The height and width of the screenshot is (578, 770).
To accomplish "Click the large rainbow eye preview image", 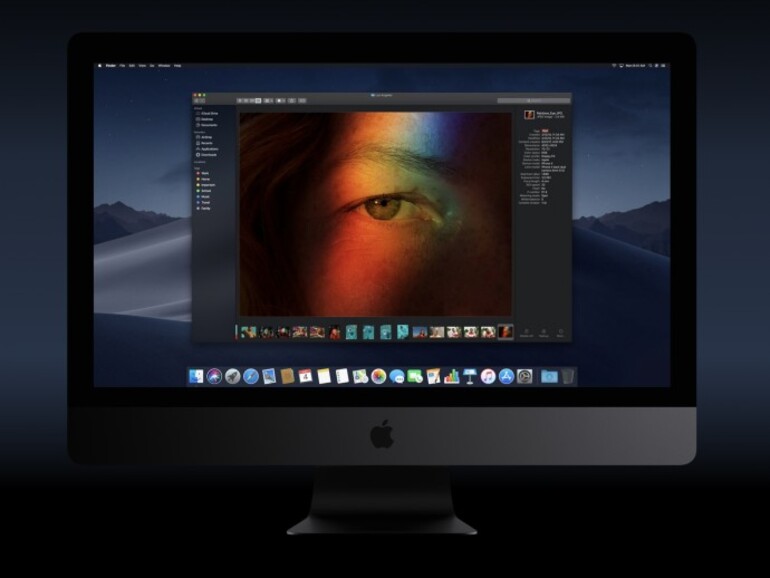I will coord(375,214).
